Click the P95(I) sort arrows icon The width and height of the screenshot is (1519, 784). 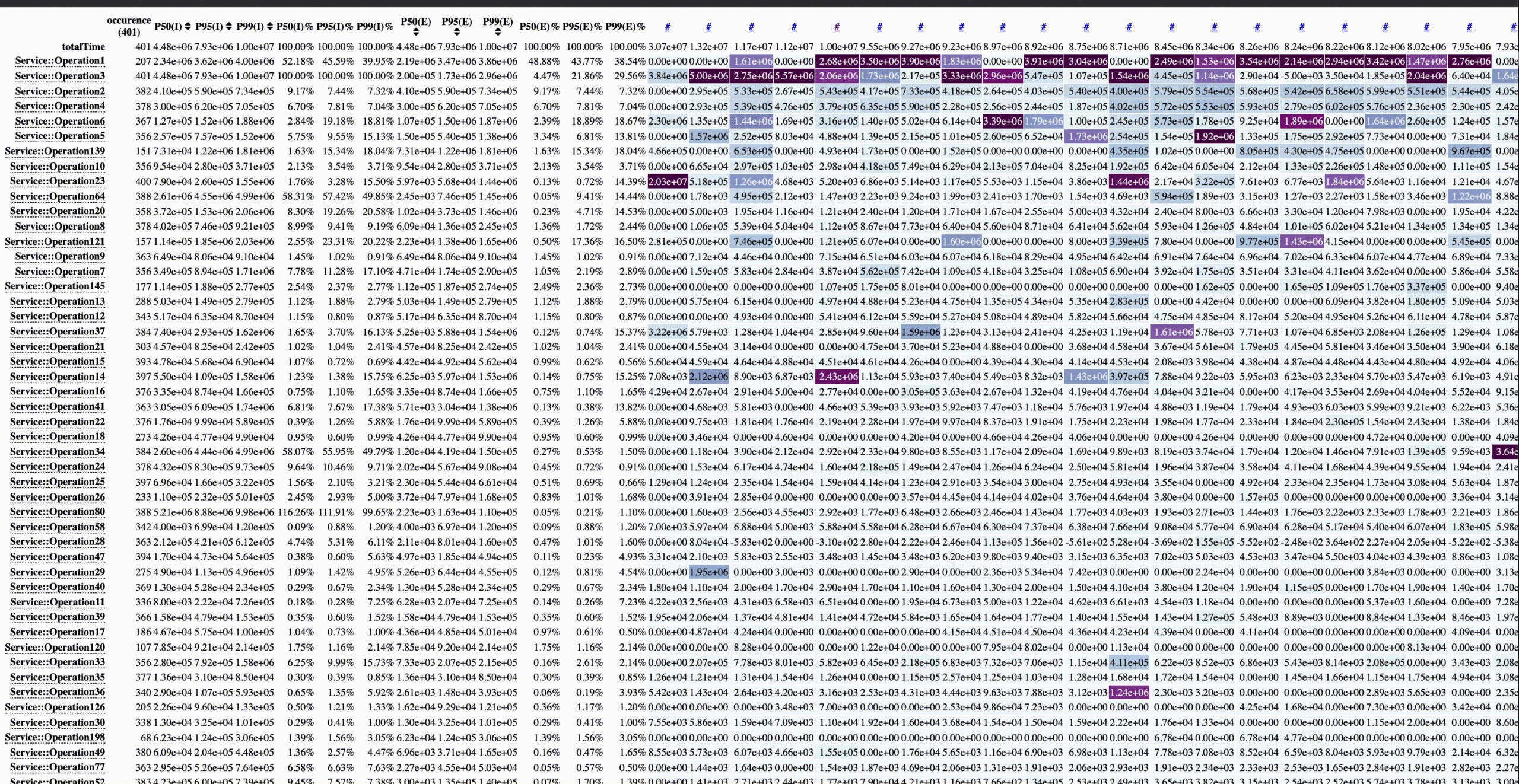click(x=229, y=26)
